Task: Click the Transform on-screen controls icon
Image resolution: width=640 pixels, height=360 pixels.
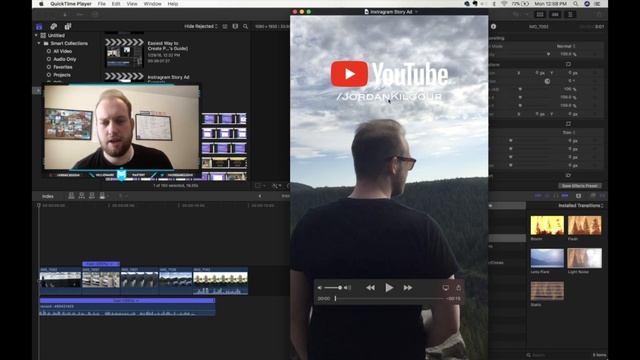Action: pos(568,64)
